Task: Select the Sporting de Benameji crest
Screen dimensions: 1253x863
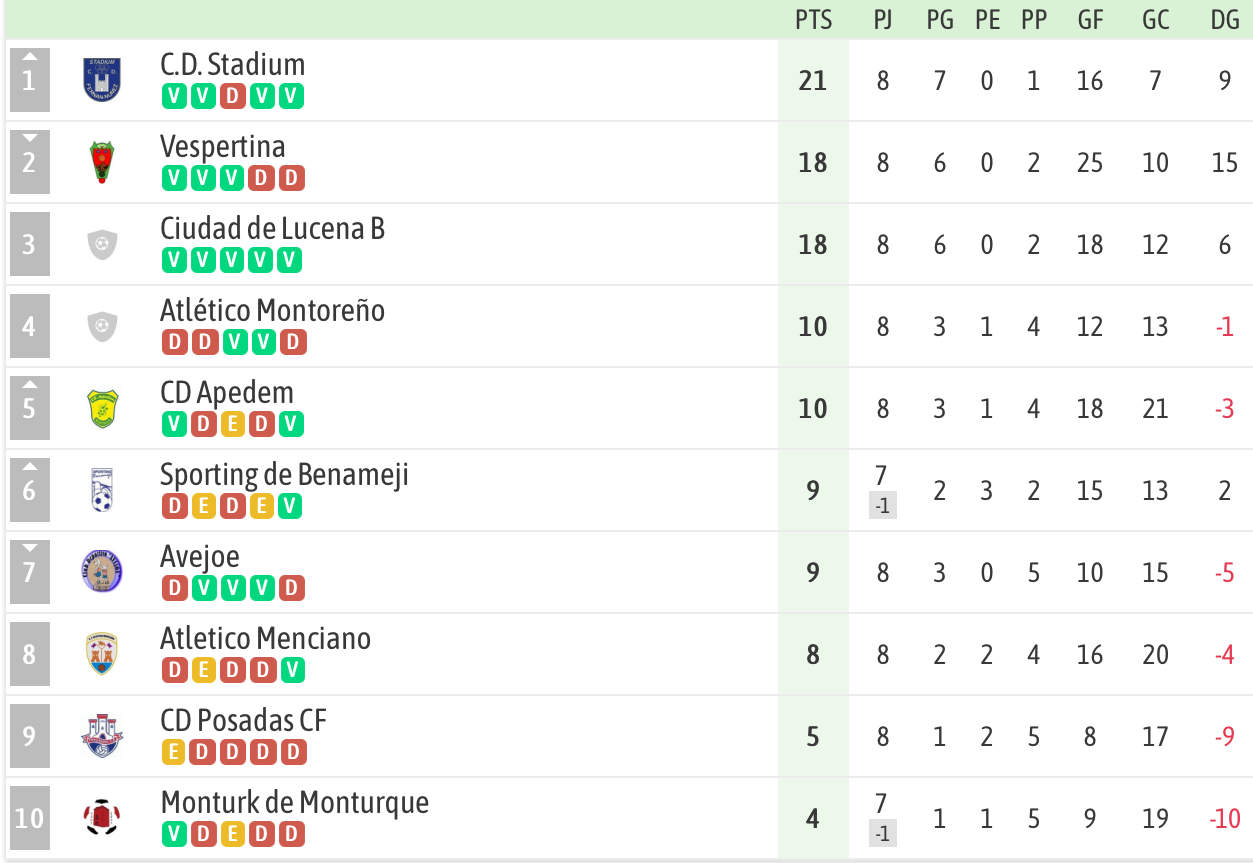Action: pos(102,490)
